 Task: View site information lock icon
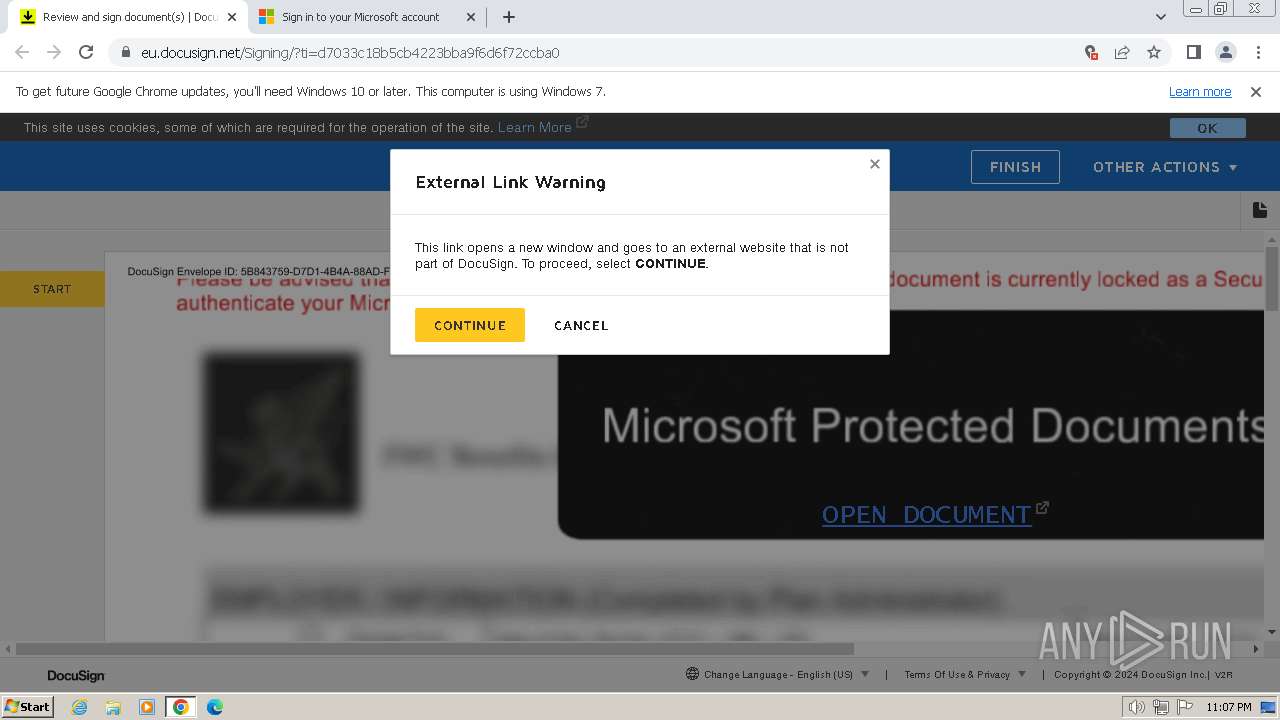125,53
